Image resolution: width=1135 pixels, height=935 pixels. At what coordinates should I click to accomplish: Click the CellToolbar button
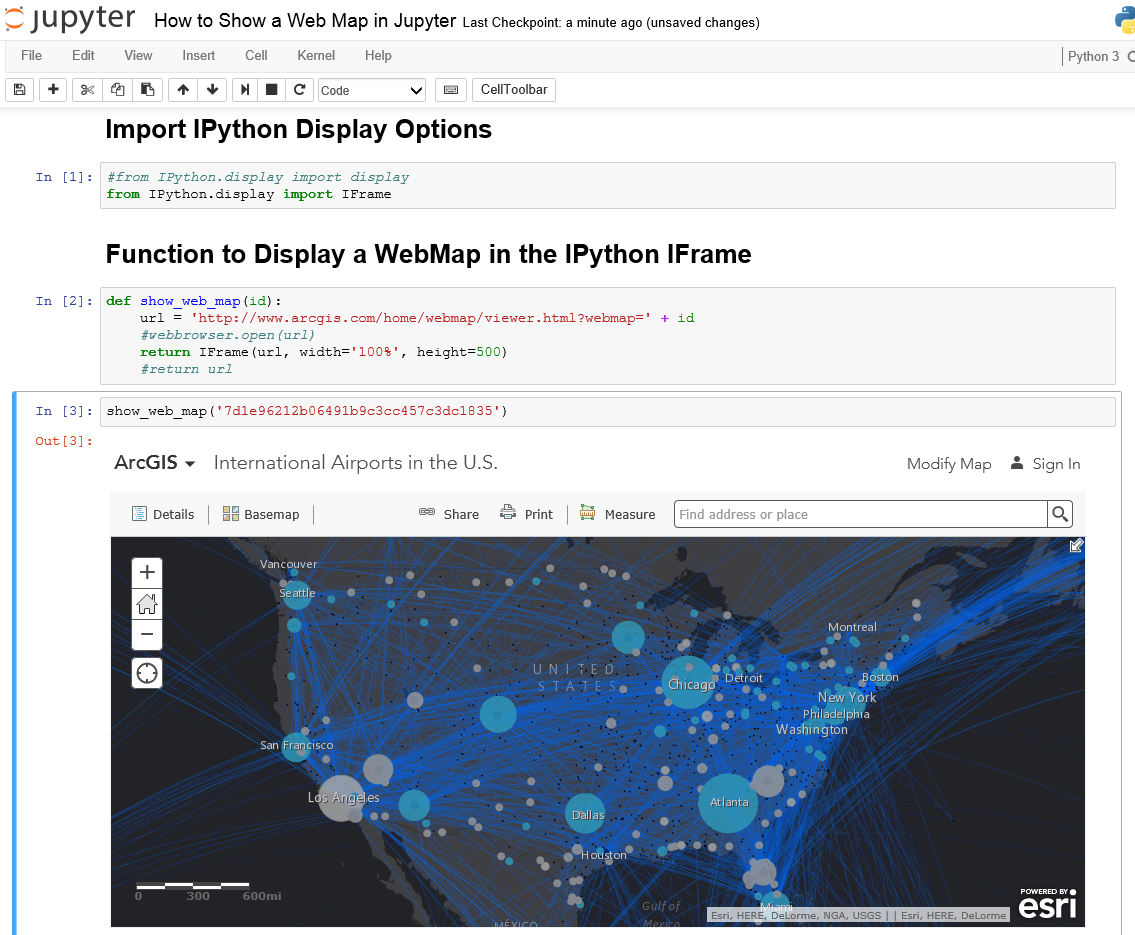click(514, 90)
